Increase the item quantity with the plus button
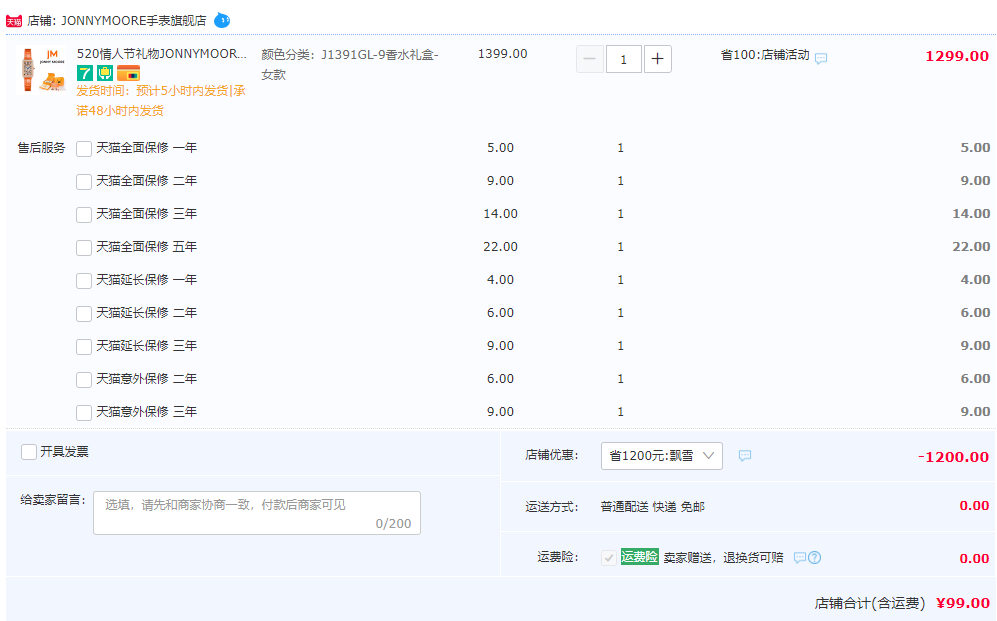Image resolution: width=997 pixels, height=621 pixels. click(658, 59)
